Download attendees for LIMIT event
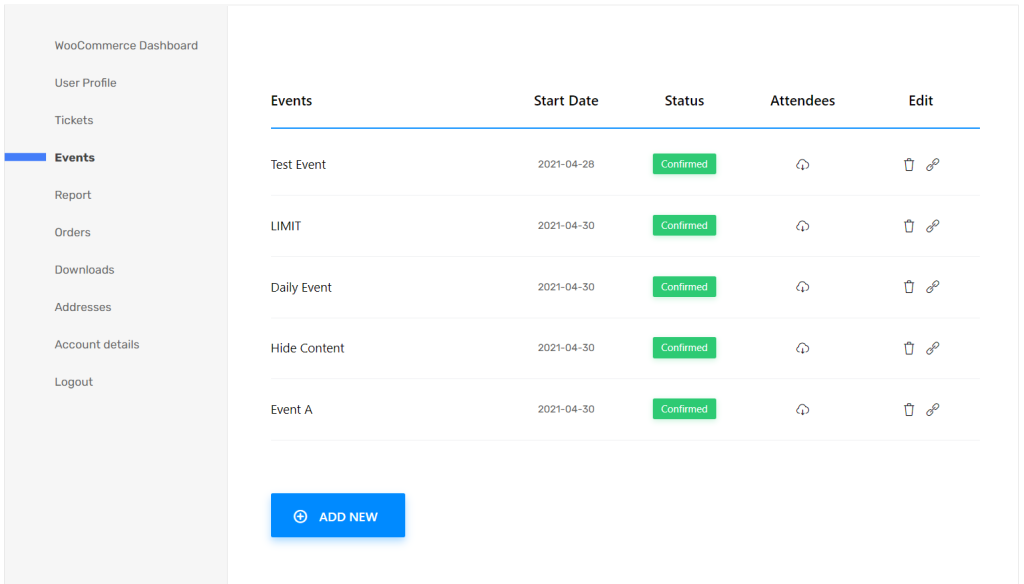Viewport: 1024px width, 584px height. [x=802, y=226]
